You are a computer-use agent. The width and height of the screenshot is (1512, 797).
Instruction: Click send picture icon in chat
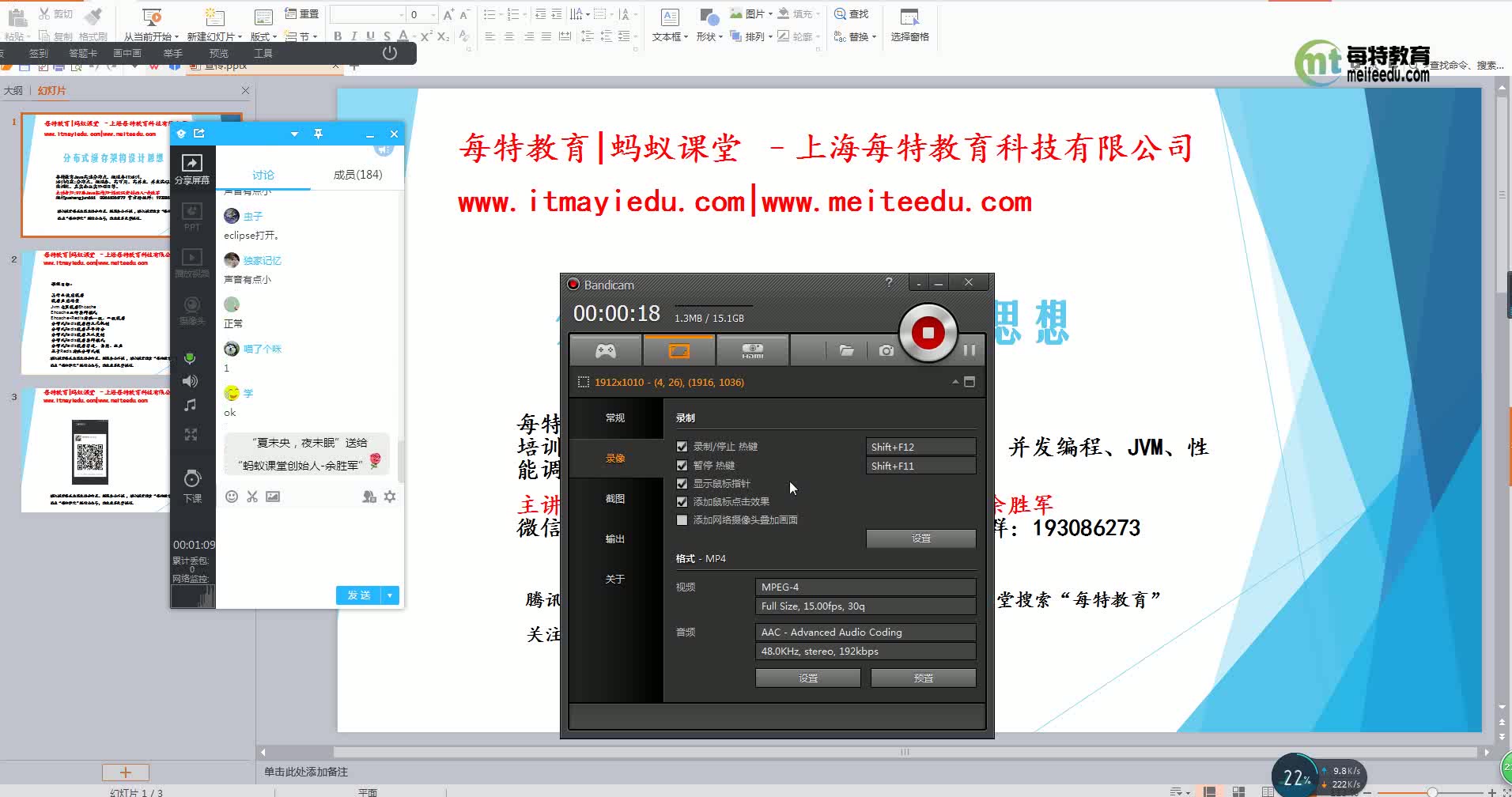pyautogui.click(x=273, y=497)
